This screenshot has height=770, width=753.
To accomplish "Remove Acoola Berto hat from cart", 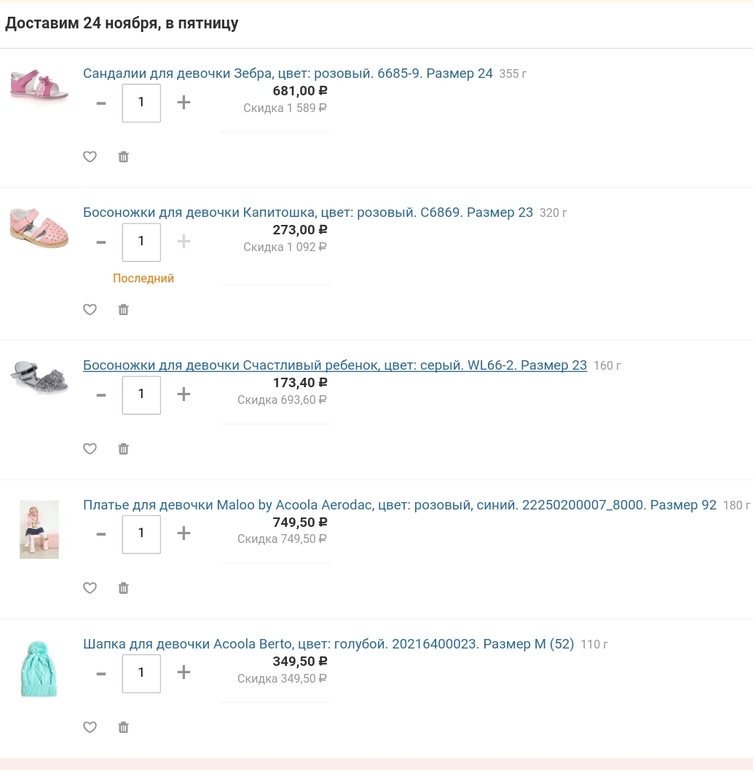I will click(x=123, y=727).
